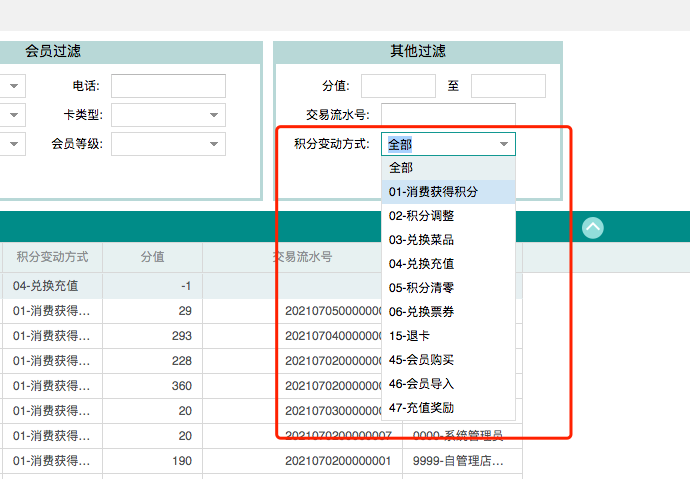Click the 电话 input field
This screenshot has width=690, height=479.
[x=168, y=86]
